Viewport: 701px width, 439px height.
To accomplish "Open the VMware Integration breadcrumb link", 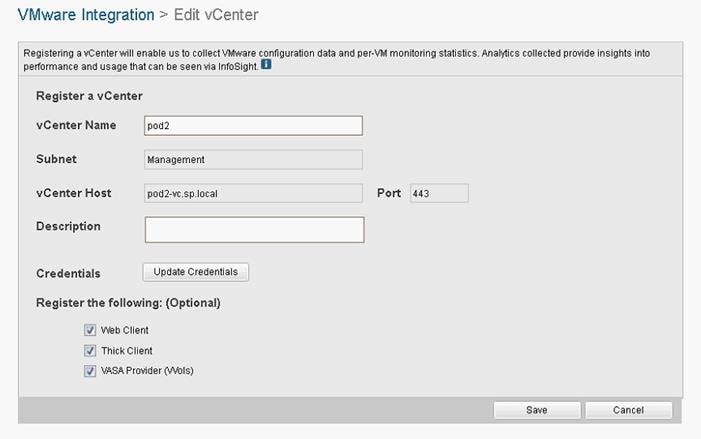I will (x=86, y=15).
